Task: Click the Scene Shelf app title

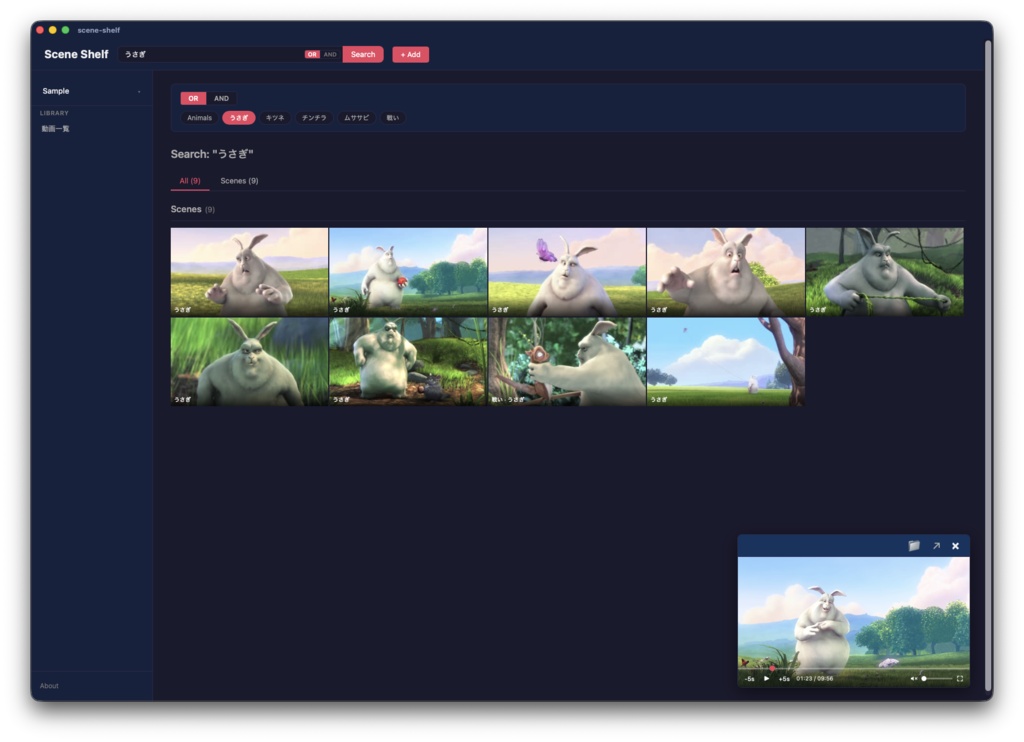Action: point(76,54)
